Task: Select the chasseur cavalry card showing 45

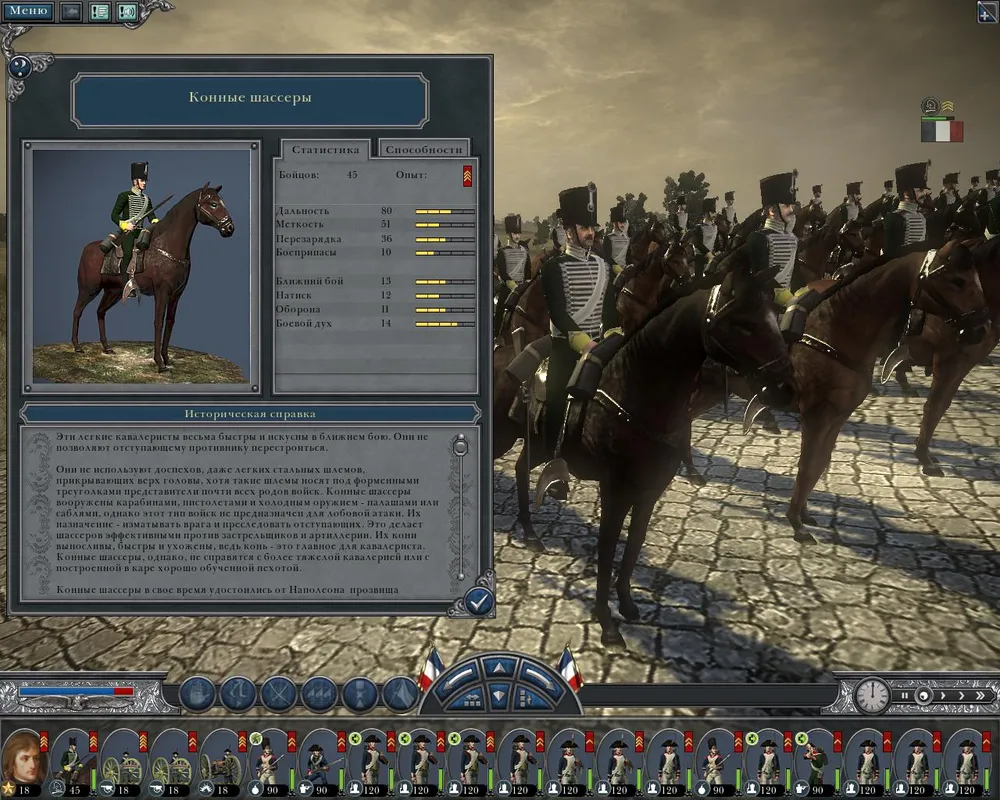Action: tap(74, 764)
